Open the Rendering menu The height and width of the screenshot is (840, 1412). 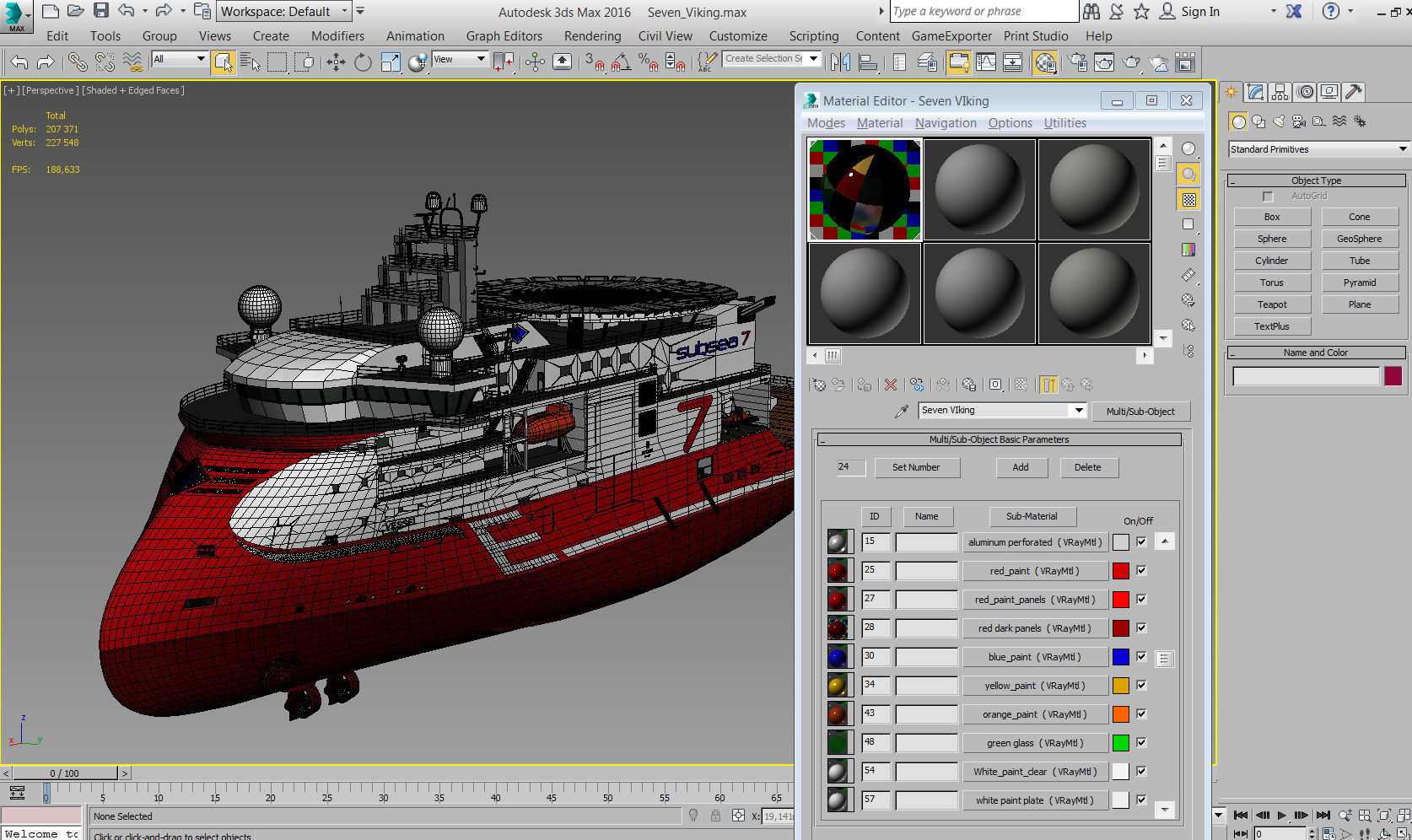tap(592, 36)
